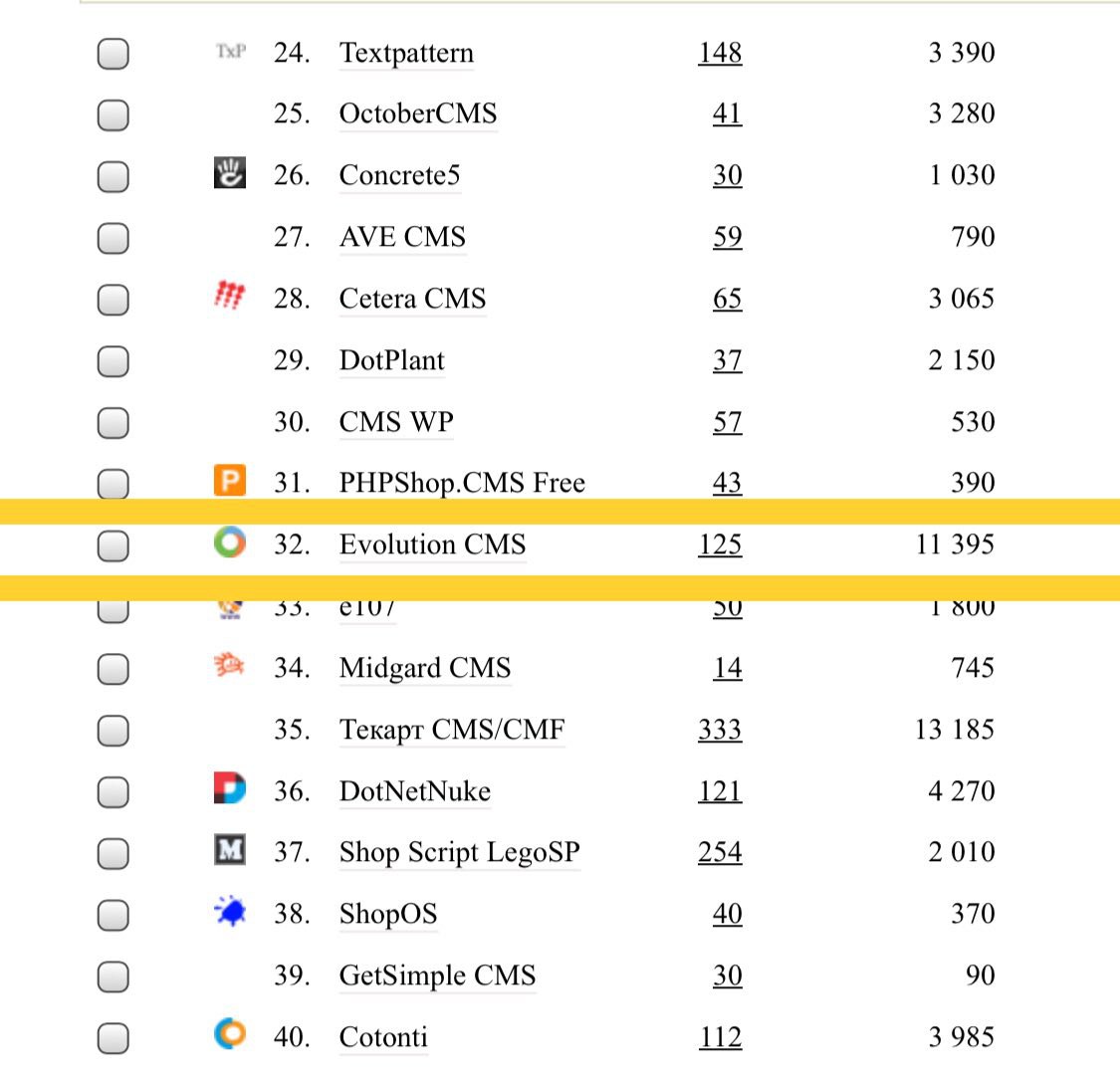
Task: Select the Текарт CMS/CMF checkbox
Action: [112, 731]
